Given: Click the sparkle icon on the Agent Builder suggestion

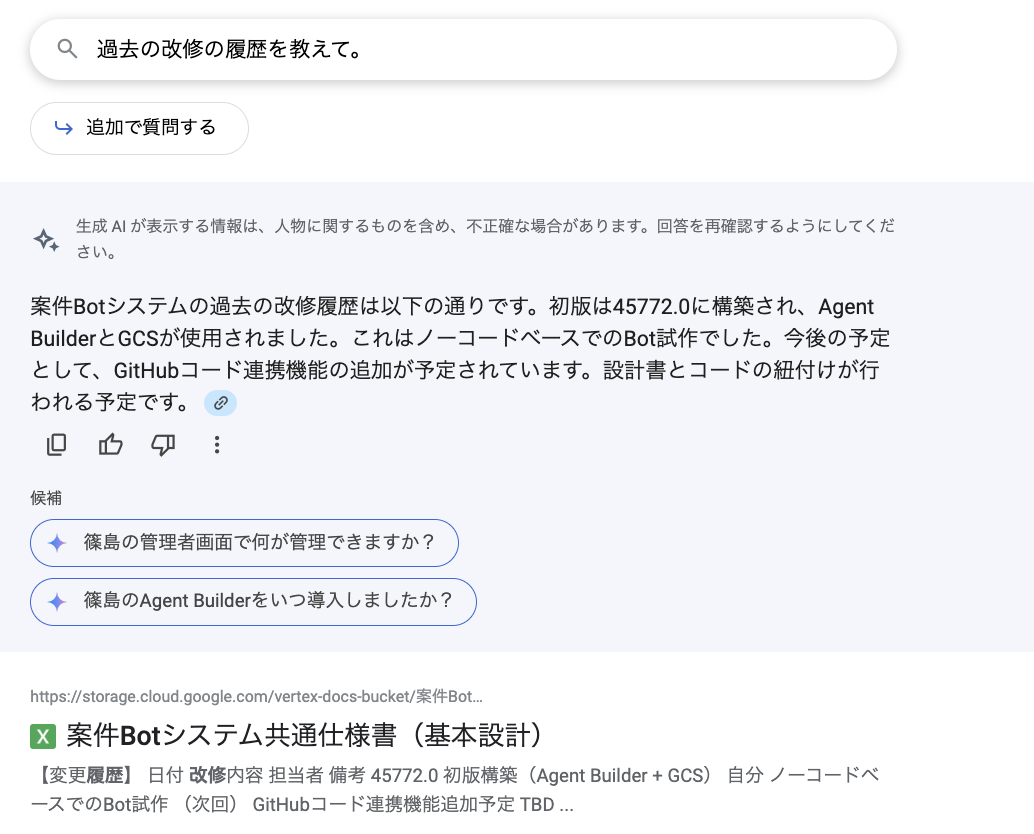Looking at the screenshot, I should pyautogui.click(x=57, y=601).
